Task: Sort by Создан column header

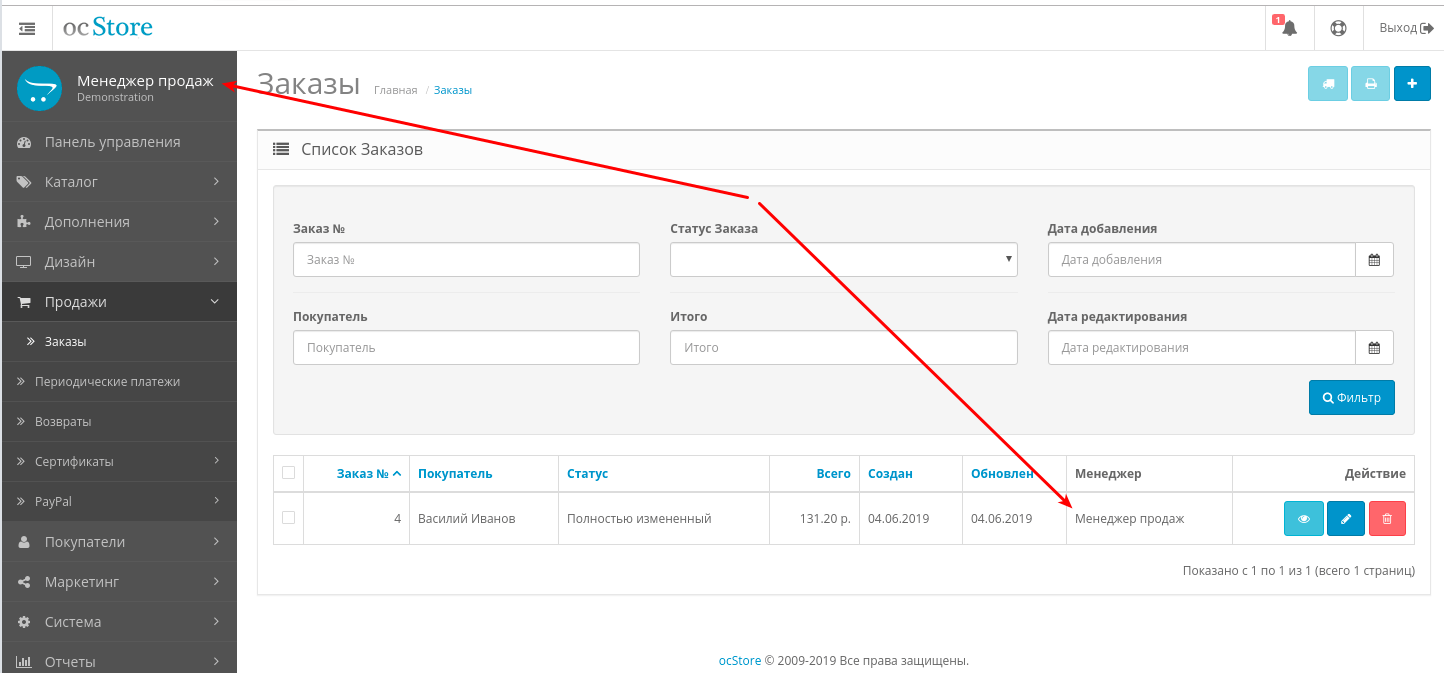Action: click(890, 474)
